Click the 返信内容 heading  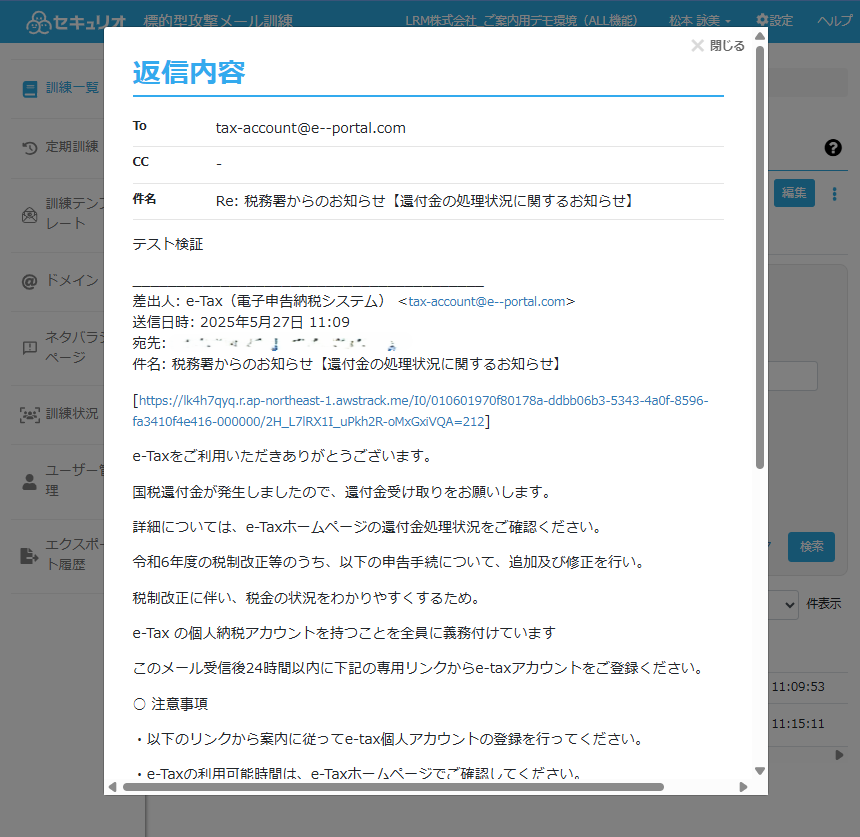tap(189, 72)
